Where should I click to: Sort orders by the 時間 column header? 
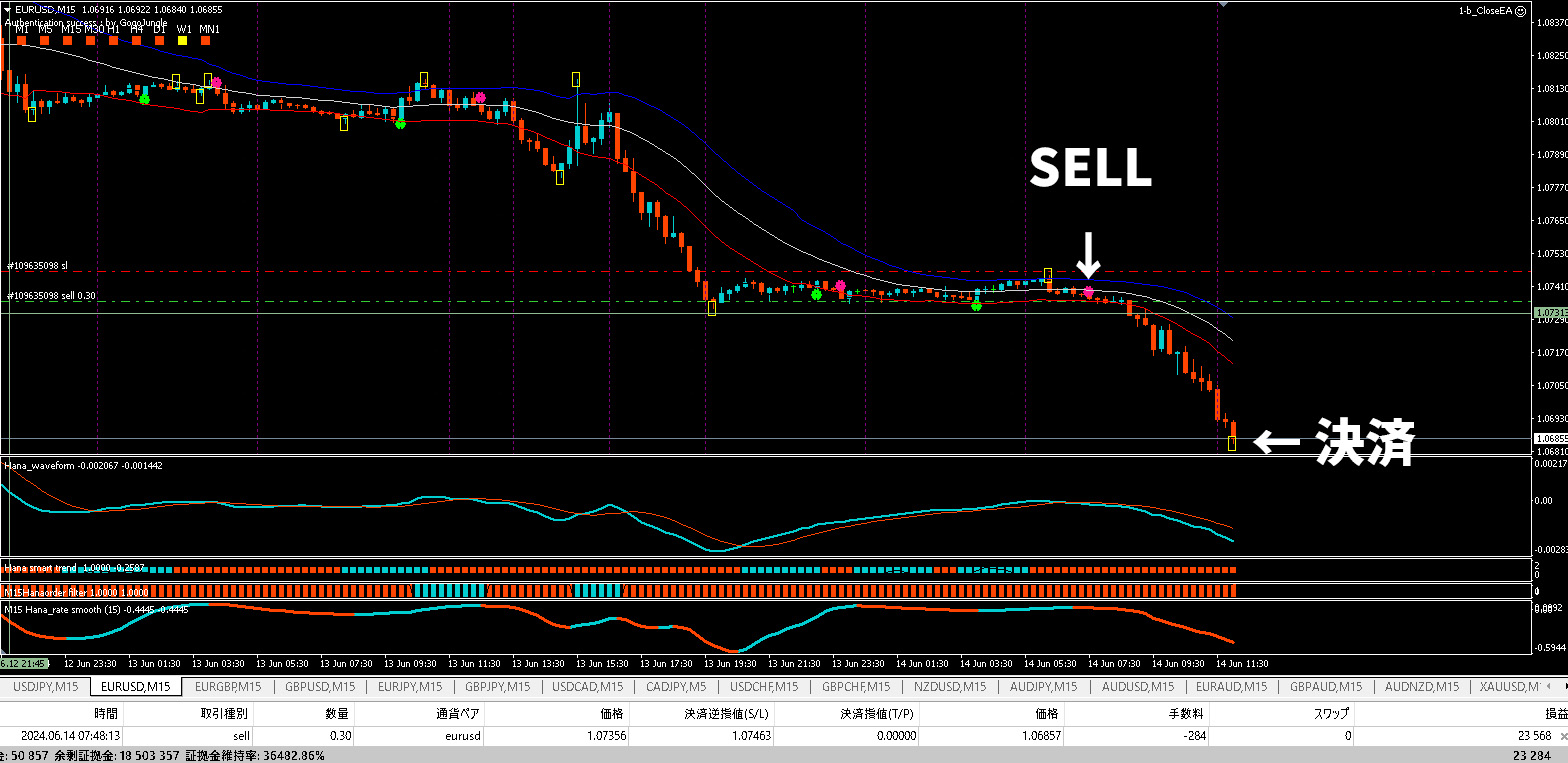(x=106, y=713)
